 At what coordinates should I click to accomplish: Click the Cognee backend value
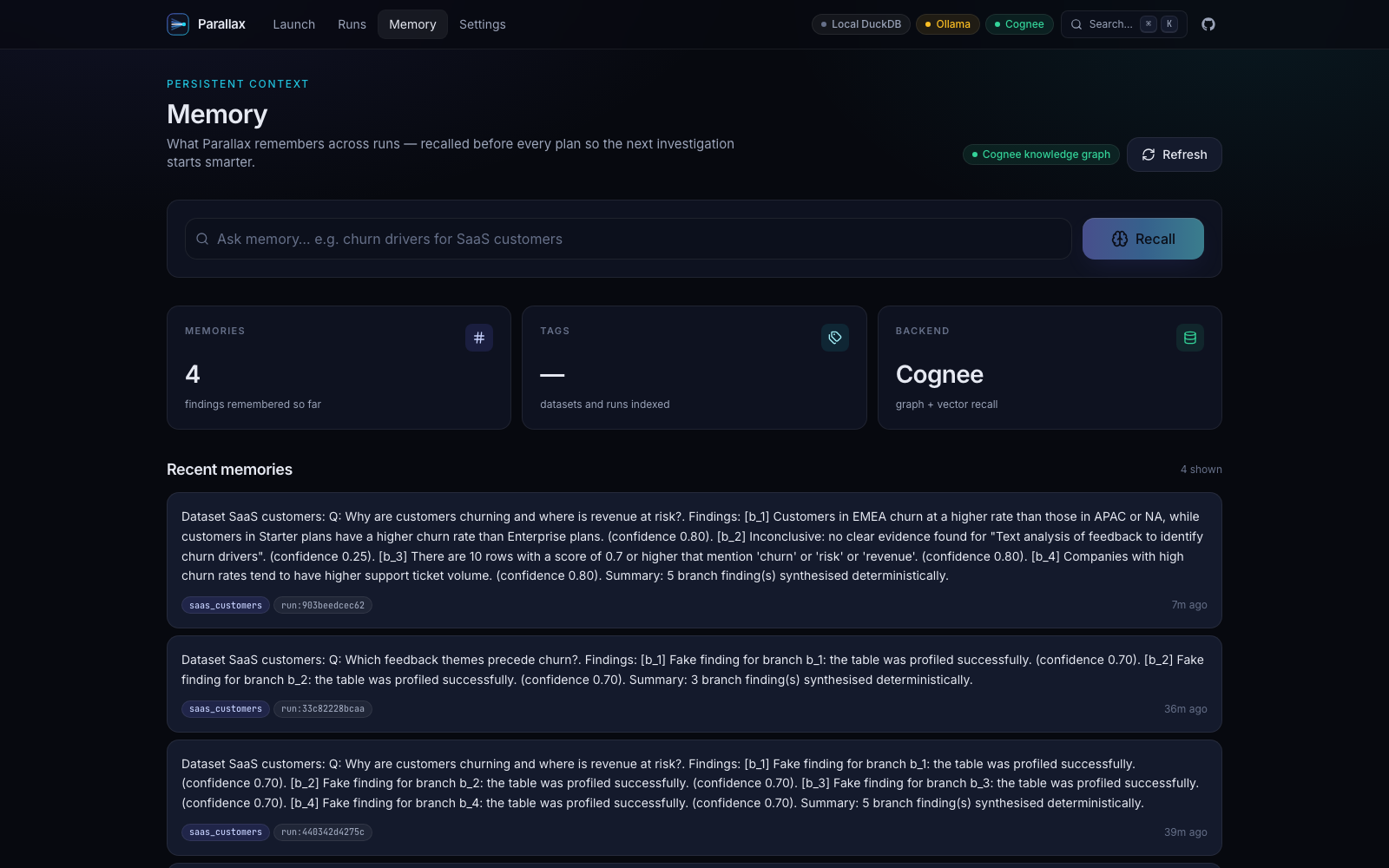tap(939, 374)
